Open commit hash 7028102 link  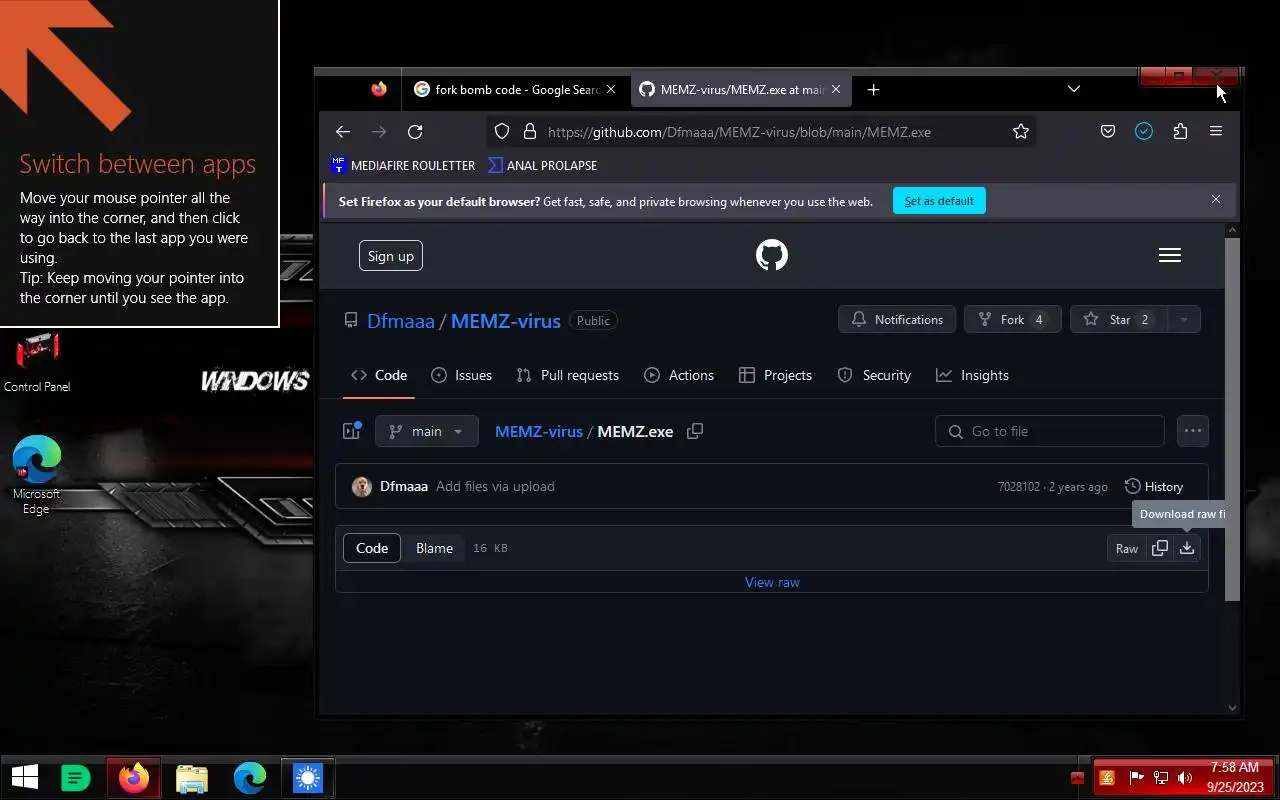click(x=1019, y=487)
